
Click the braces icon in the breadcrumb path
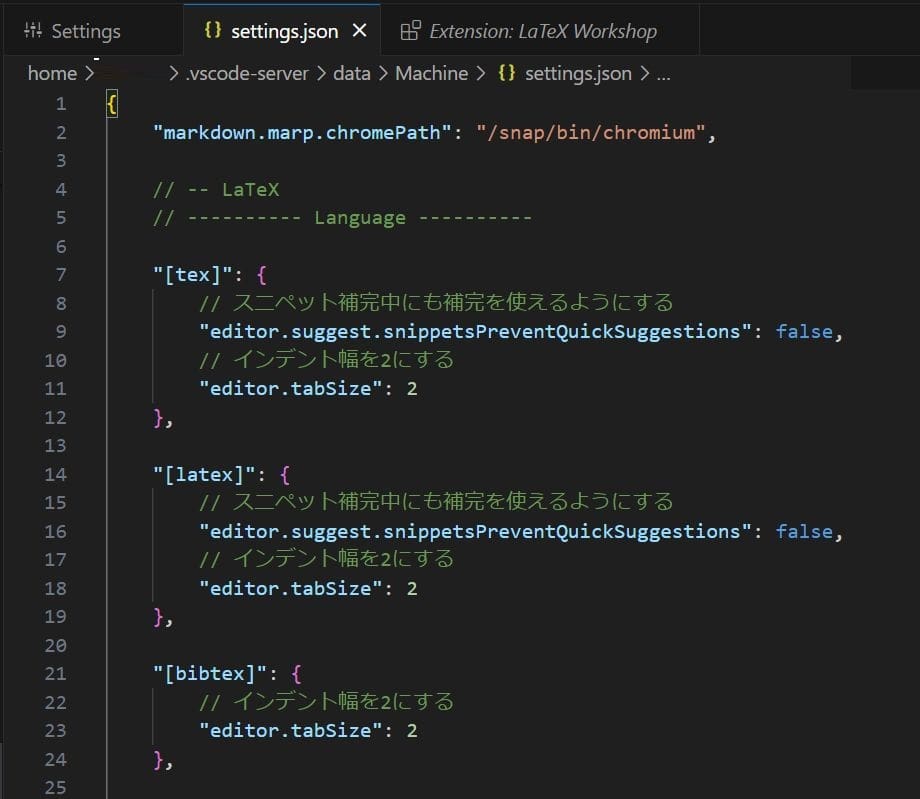click(507, 73)
